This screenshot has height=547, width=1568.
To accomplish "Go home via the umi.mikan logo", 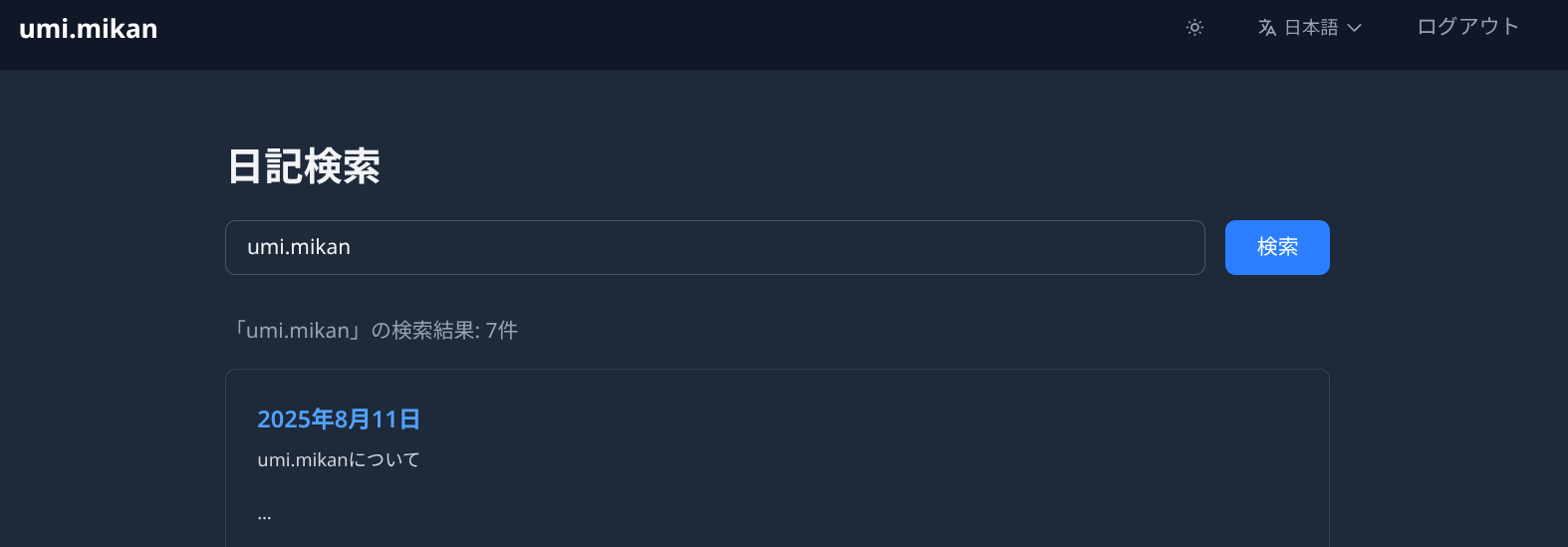I will 89,29.
